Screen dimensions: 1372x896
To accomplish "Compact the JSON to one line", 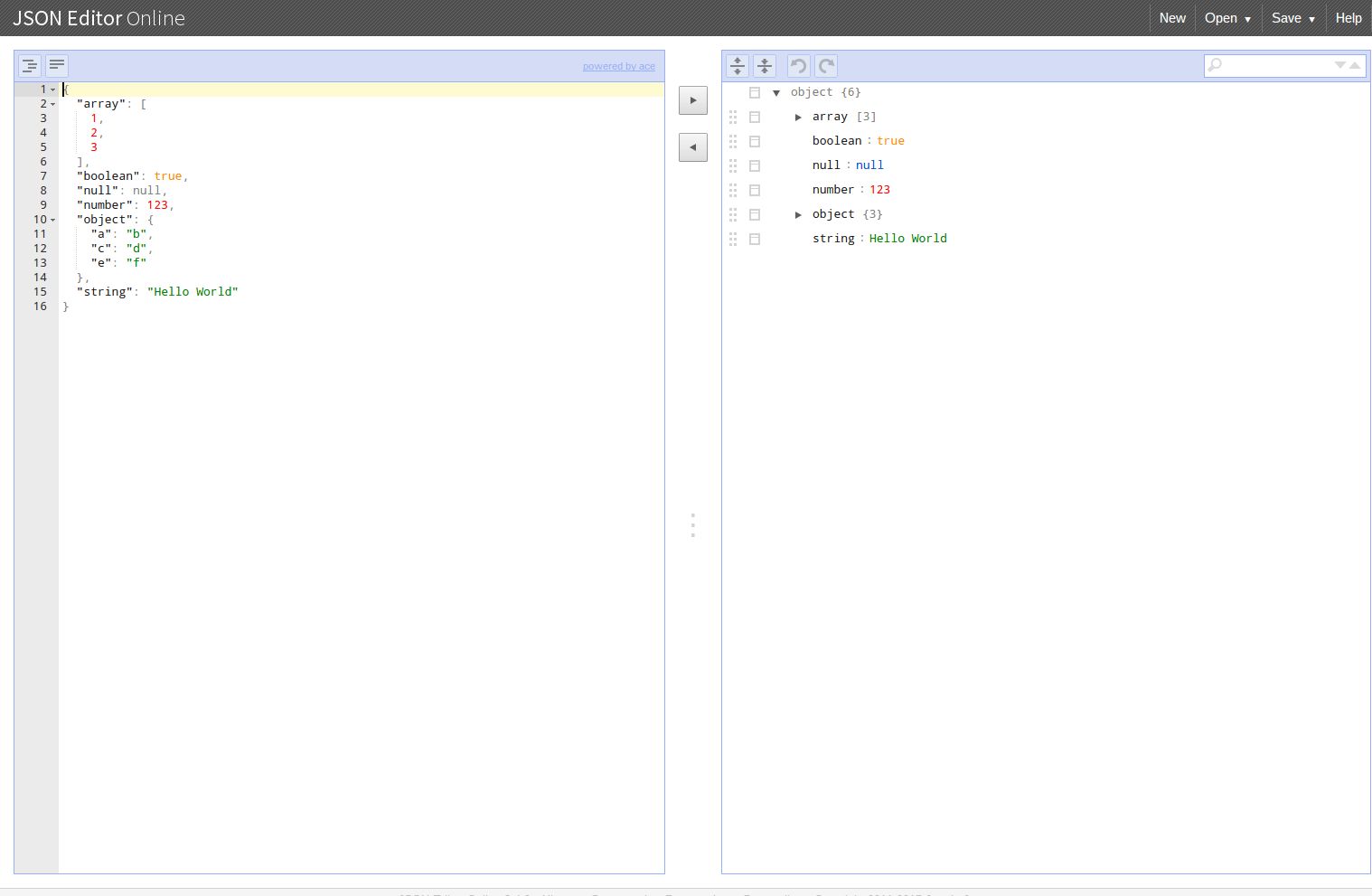I will point(56,64).
